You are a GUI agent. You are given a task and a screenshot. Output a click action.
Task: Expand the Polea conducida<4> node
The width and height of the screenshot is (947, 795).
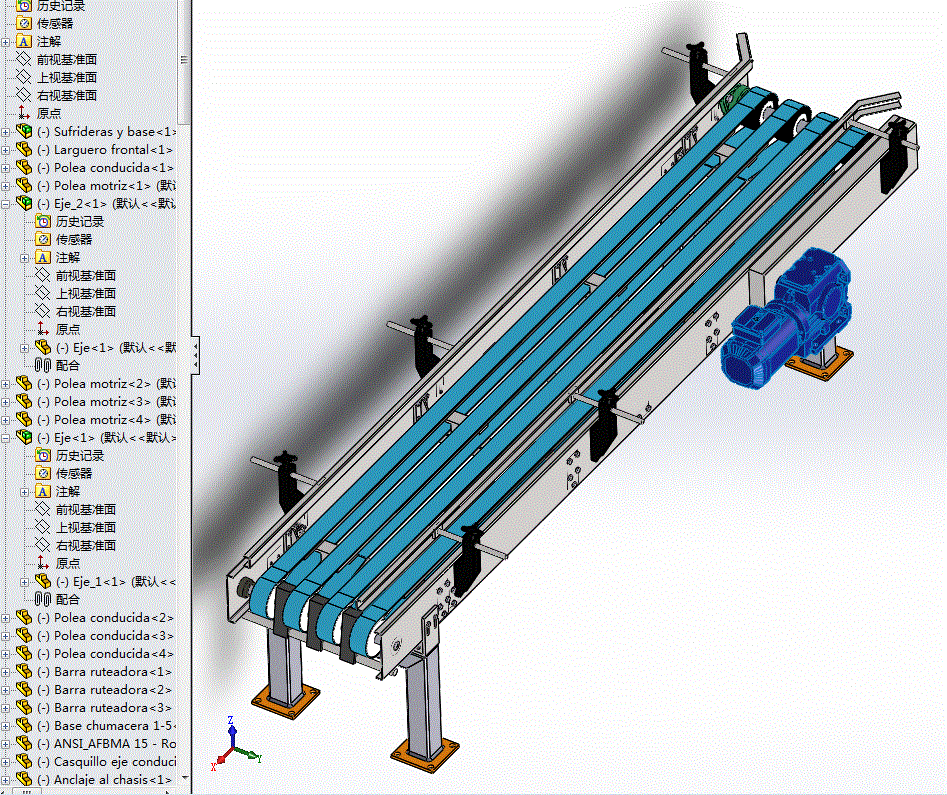(x=5, y=654)
